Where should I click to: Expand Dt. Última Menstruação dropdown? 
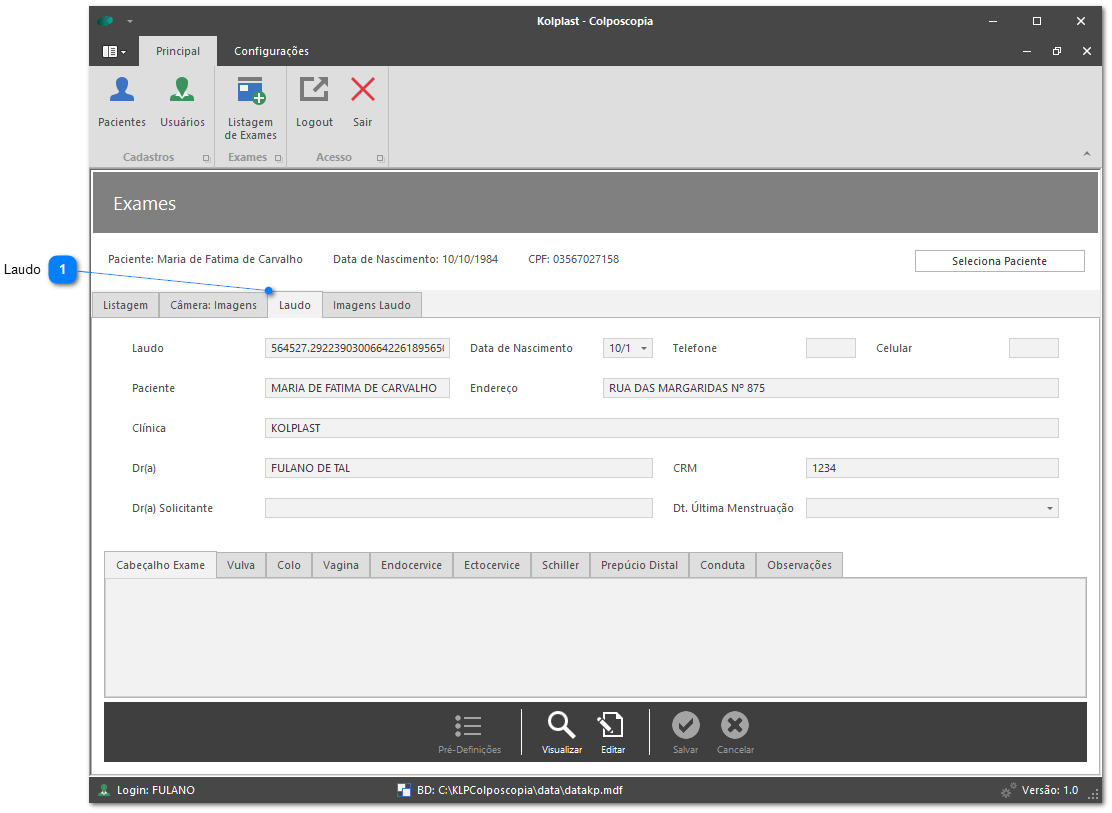tap(1050, 509)
